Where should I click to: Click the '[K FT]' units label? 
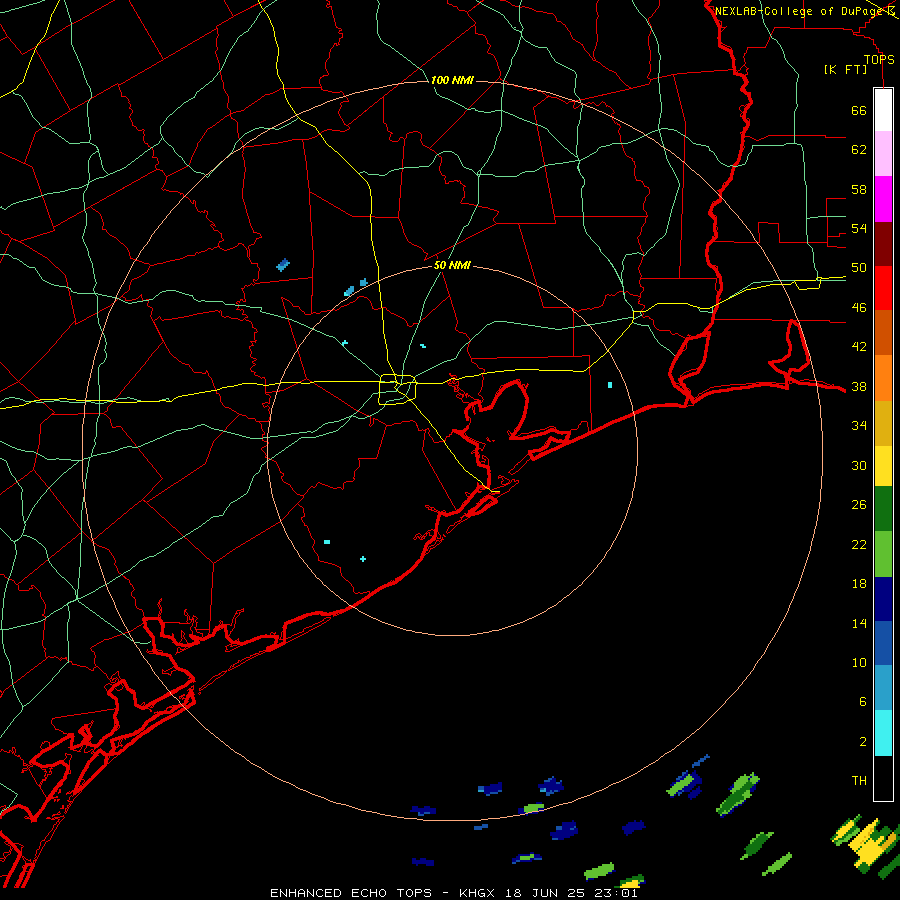[x=845, y=70]
